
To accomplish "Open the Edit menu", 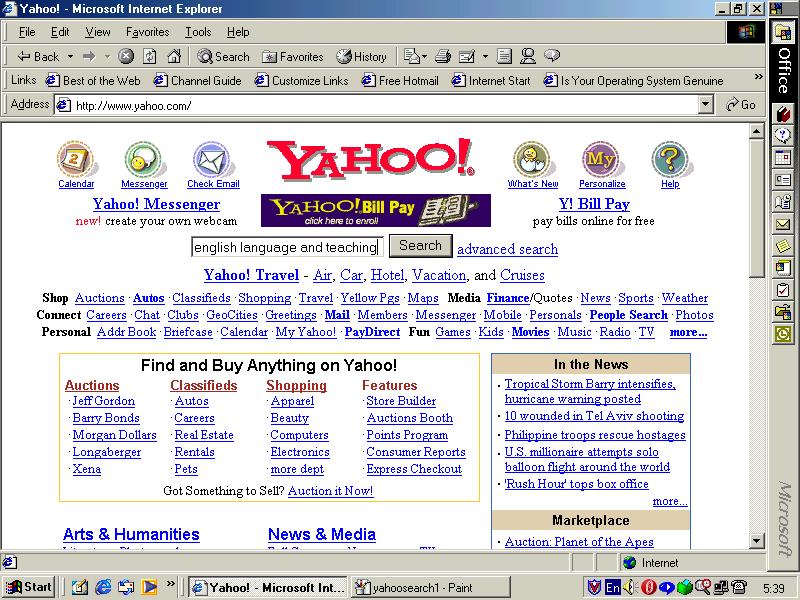I will tap(60, 32).
